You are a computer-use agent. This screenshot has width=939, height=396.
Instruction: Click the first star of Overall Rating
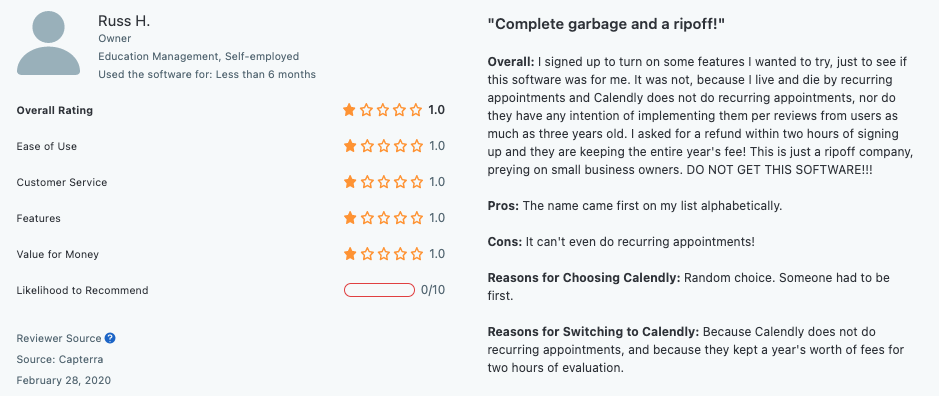click(349, 110)
